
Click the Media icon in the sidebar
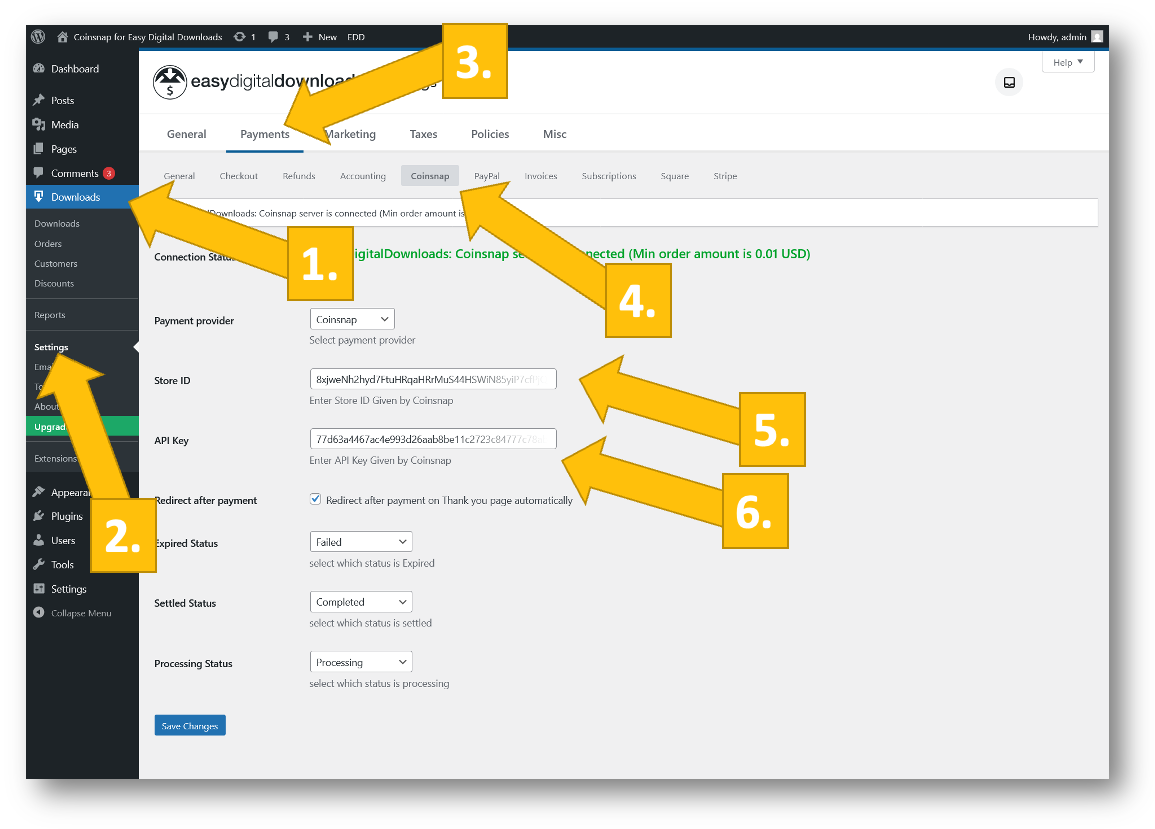[39, 125]
